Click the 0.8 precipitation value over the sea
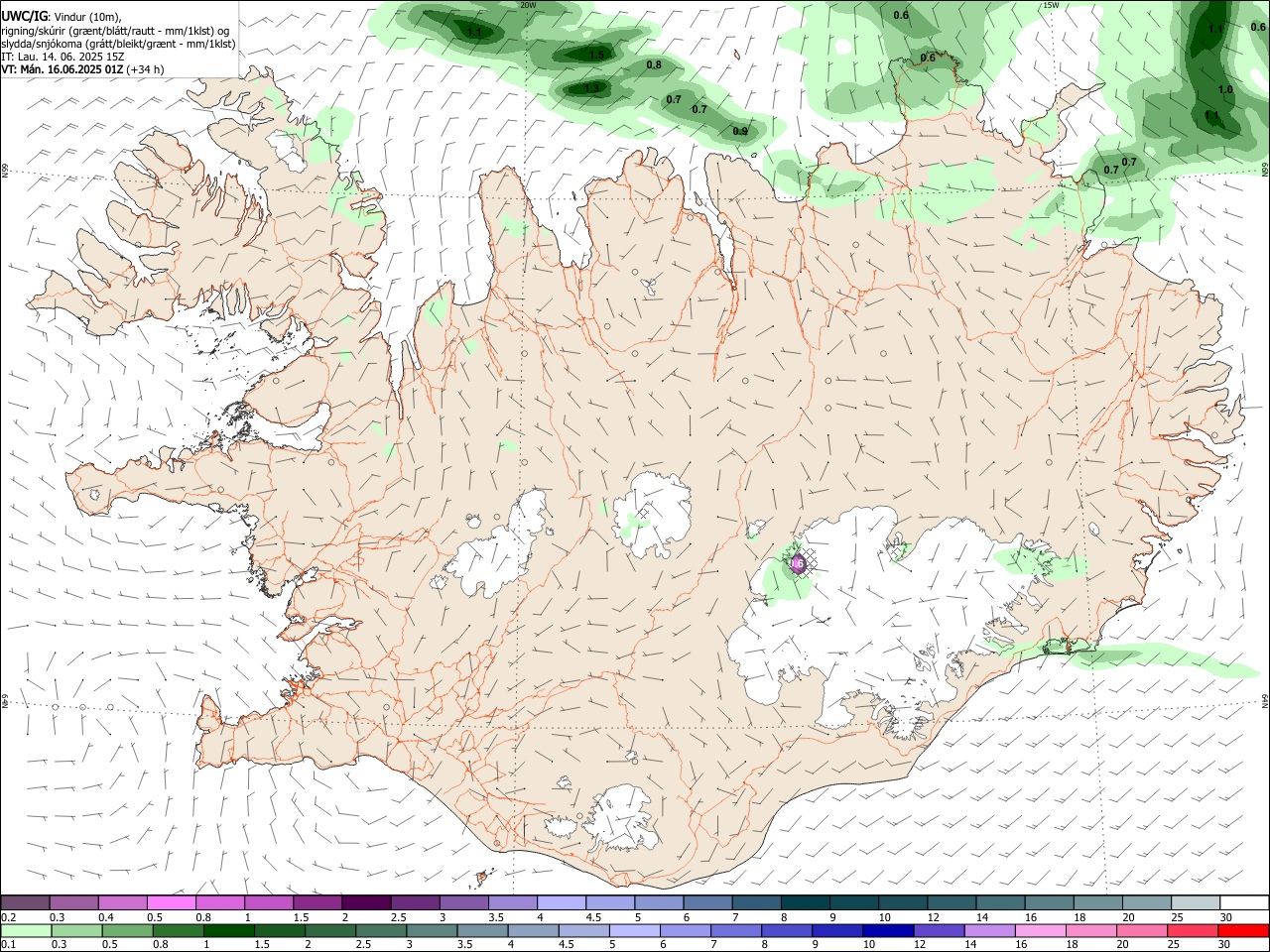This screenshot has width=1270, height=952. (x=654, y=65)
